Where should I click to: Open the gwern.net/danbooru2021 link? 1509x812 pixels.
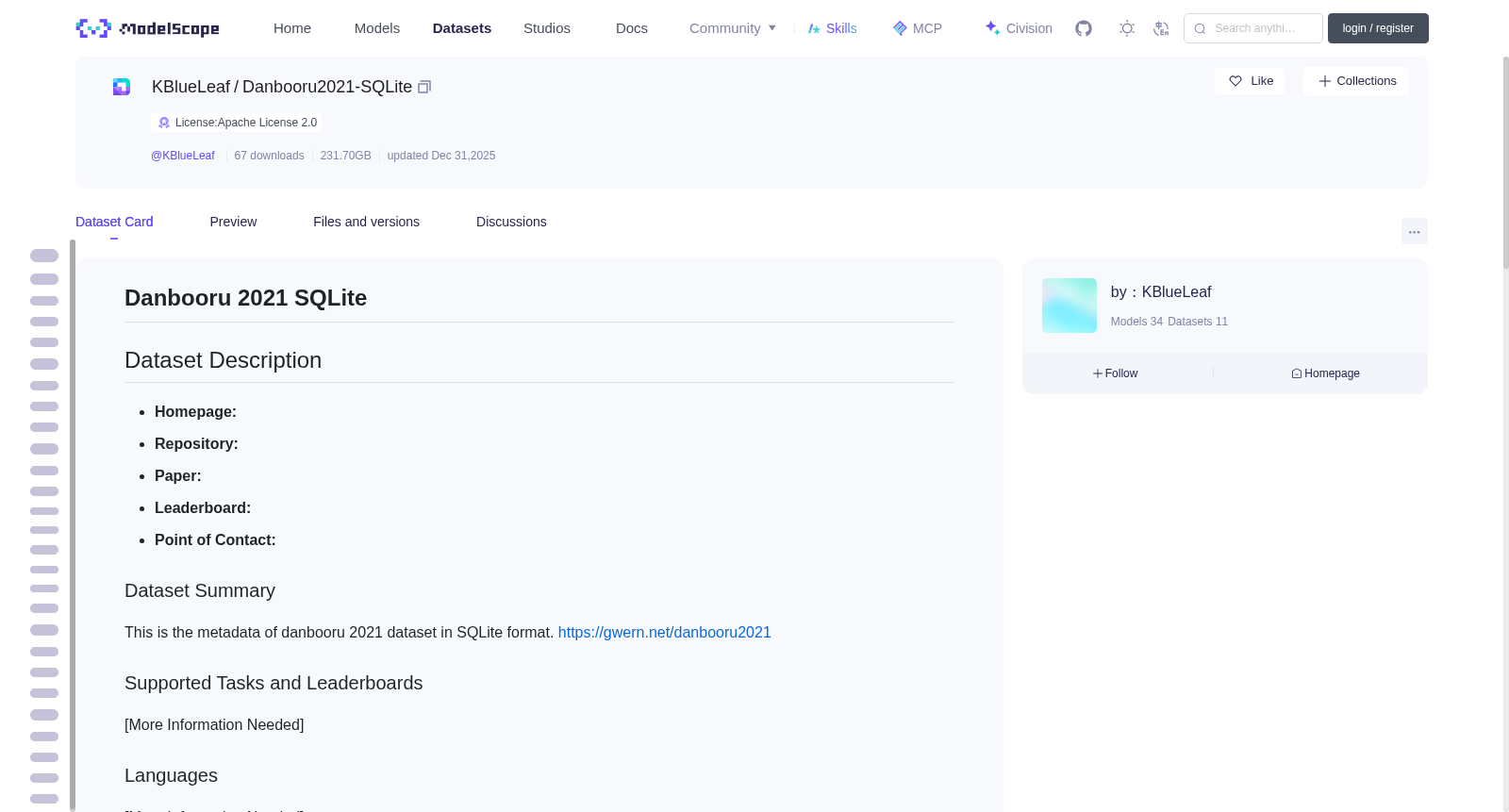[665, 632]
